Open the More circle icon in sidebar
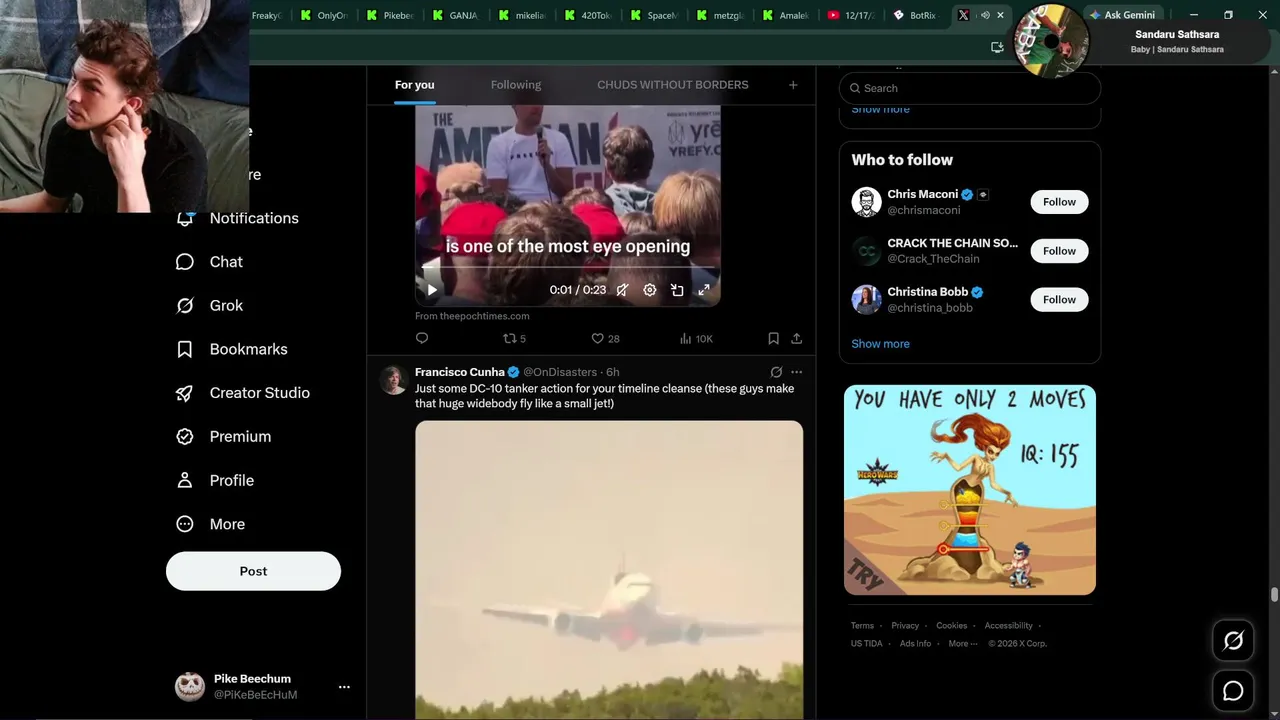 [185, 524]
